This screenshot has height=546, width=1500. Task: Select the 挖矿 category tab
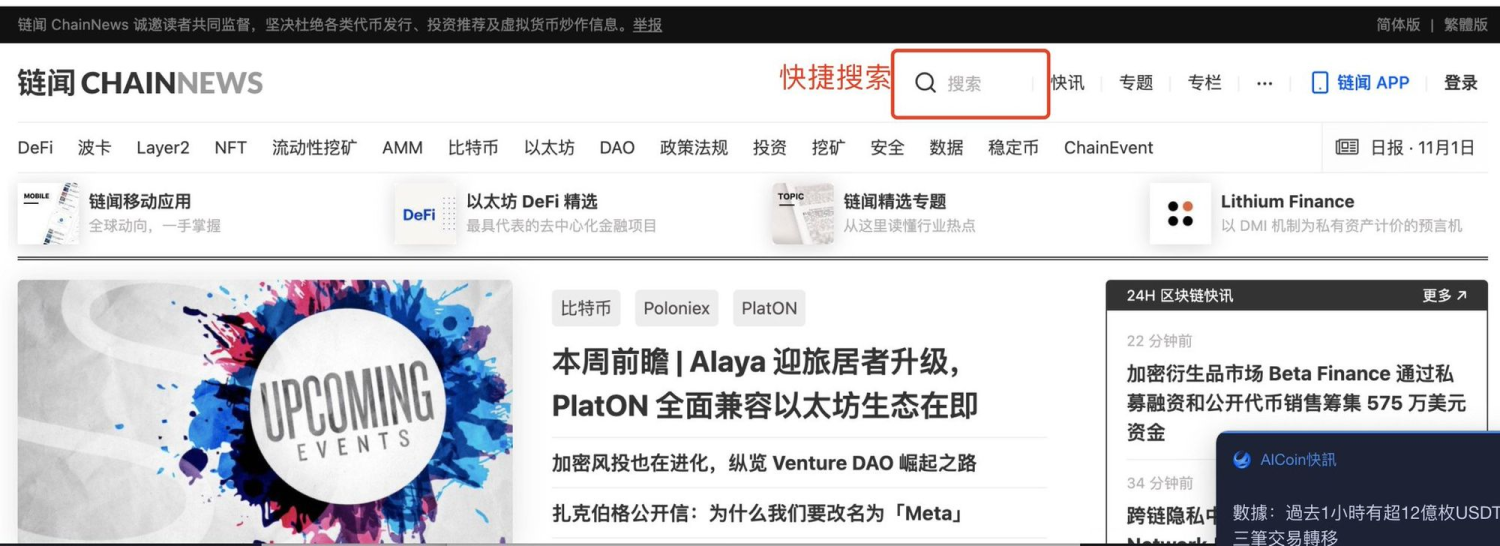point(828,148)
